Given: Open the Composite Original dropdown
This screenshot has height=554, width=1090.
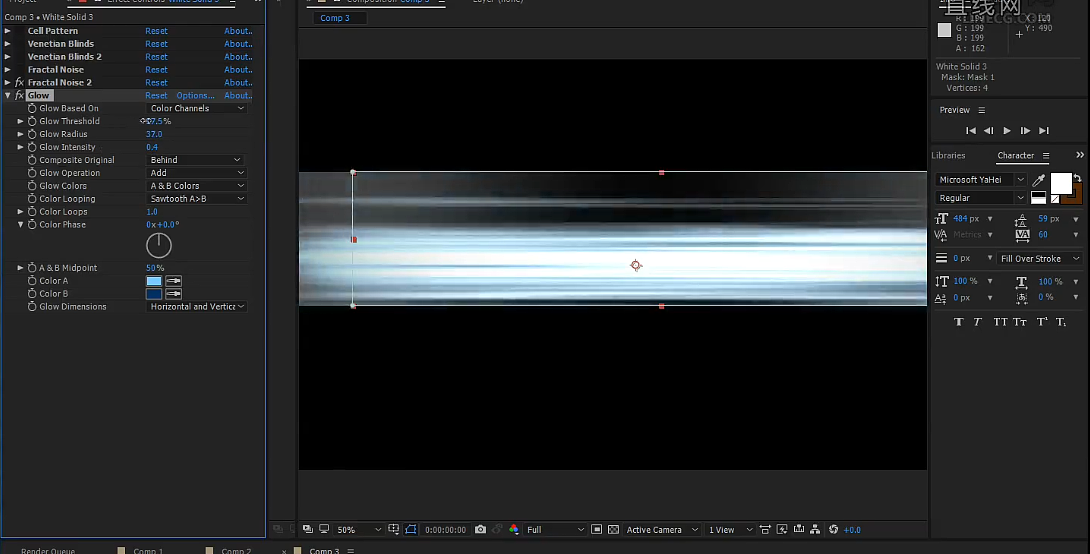Looking at the screenshot, I should click(x=195, y=160).
